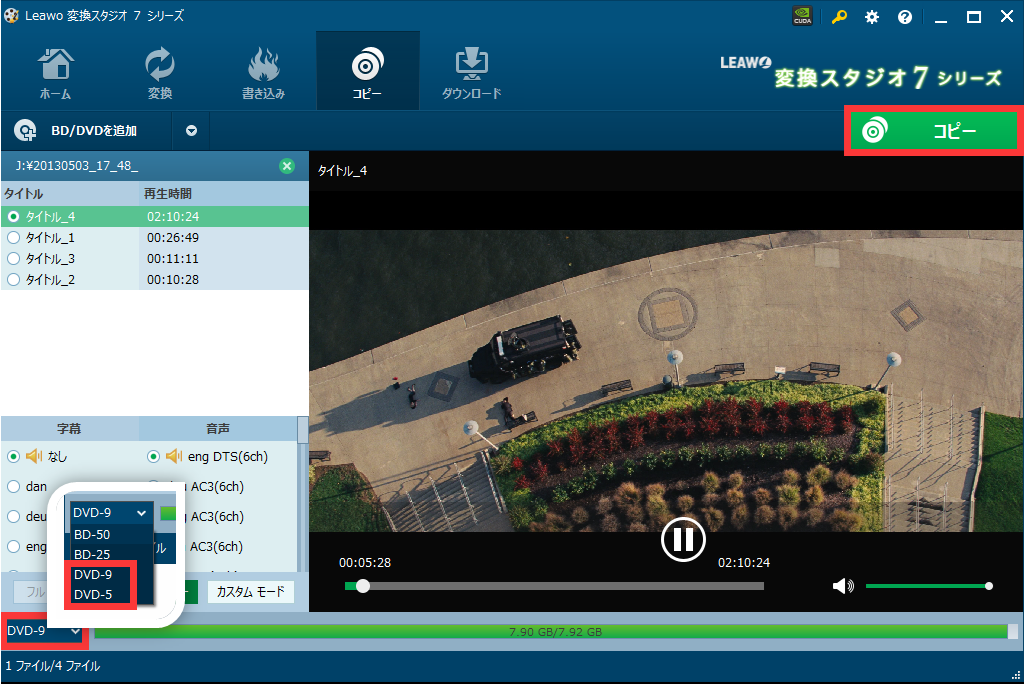Open the Download (ダウンロード) module
The image size is (1024, 684).
point(471,73)
